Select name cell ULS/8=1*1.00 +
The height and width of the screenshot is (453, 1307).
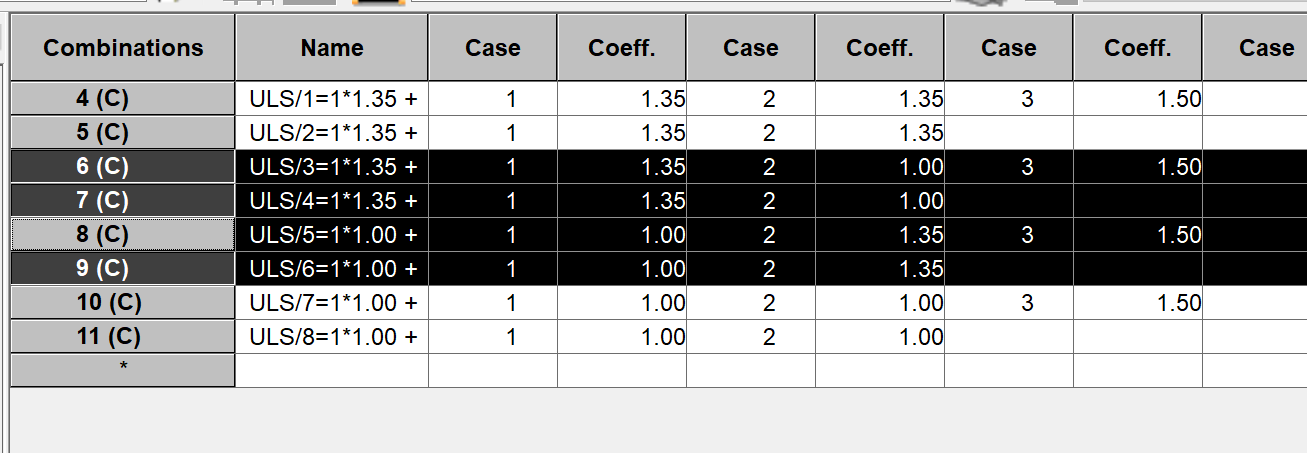pos(332,337)
